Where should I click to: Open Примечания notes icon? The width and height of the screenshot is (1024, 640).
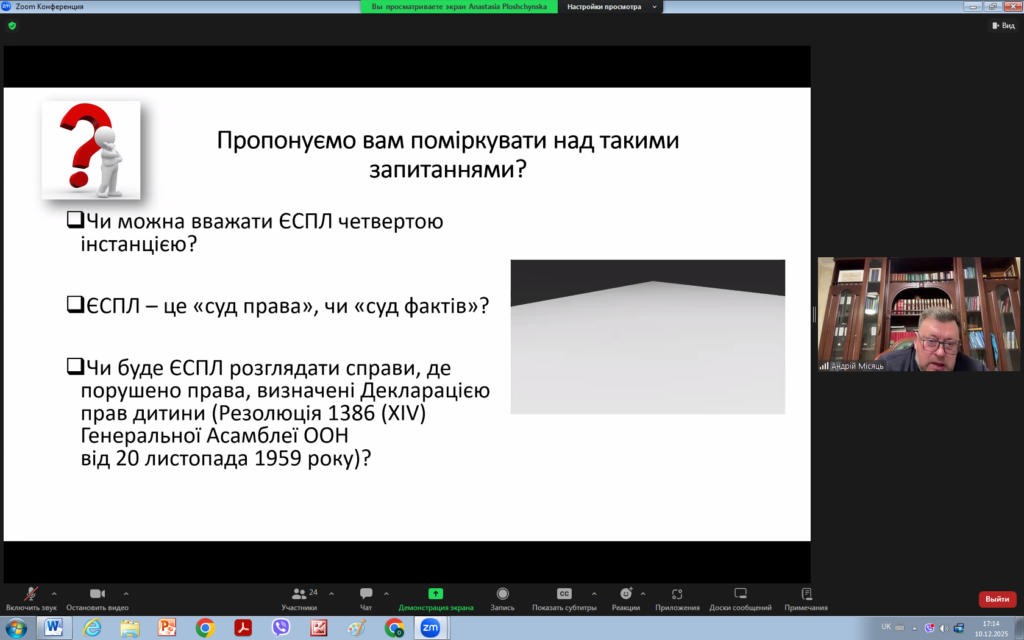tap(806, 594)
